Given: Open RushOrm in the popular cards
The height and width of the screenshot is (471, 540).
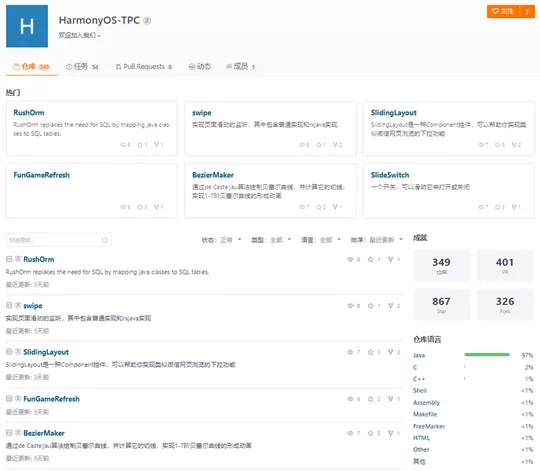Looking at the screenshot, I should coord(29,113).
